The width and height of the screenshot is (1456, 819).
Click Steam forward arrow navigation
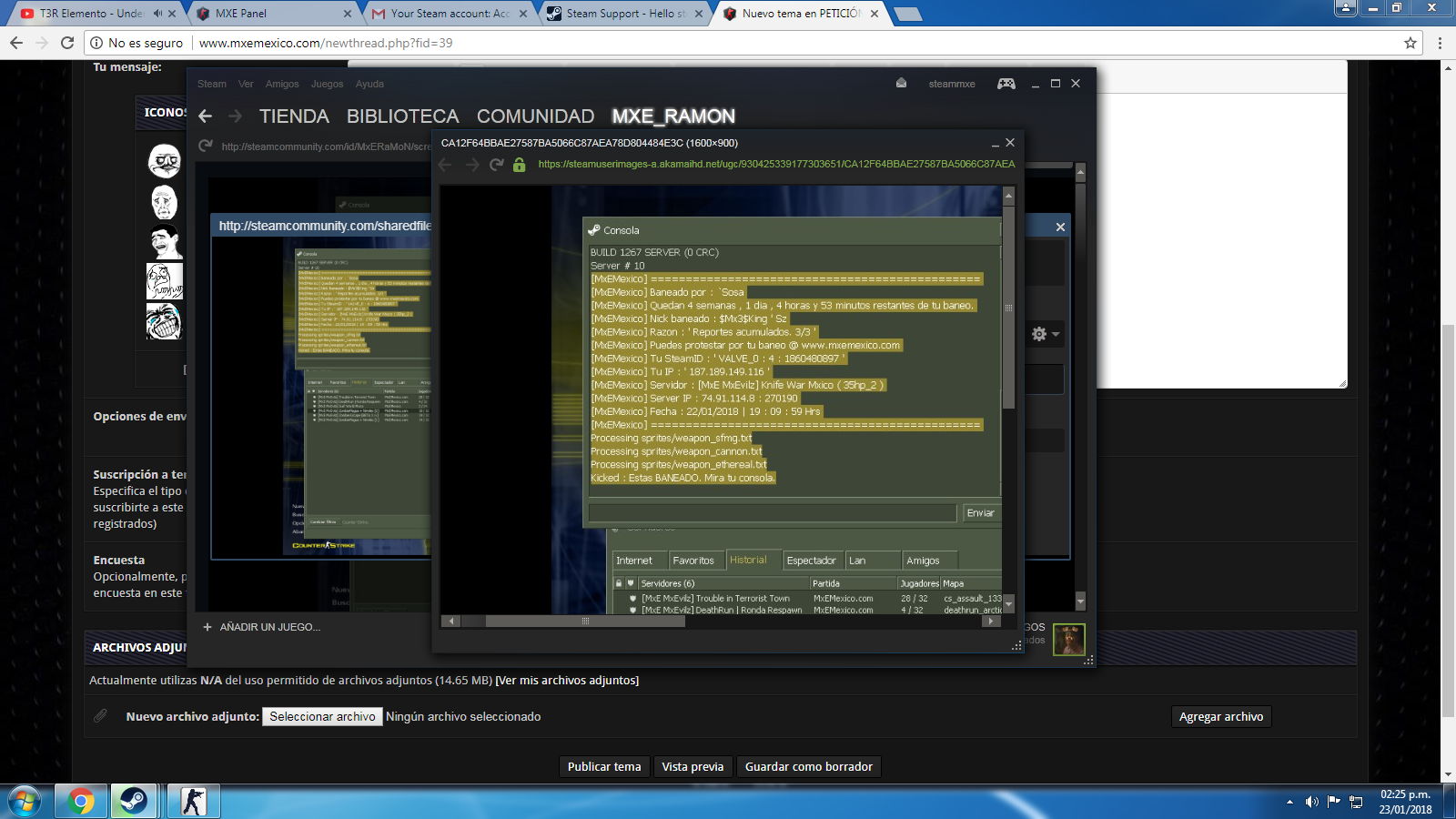click(236, 116)
